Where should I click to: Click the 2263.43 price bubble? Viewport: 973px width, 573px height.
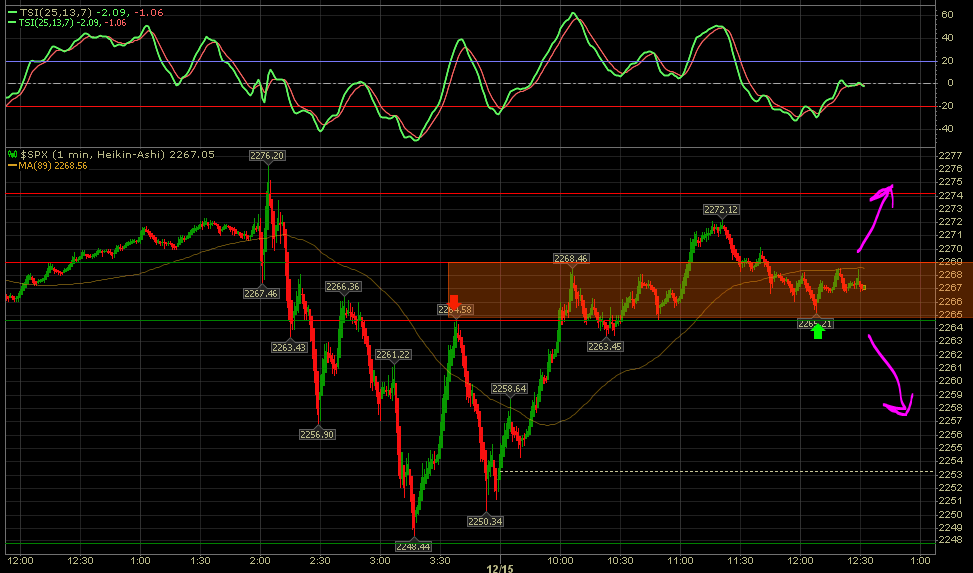(x=289, y=348)
